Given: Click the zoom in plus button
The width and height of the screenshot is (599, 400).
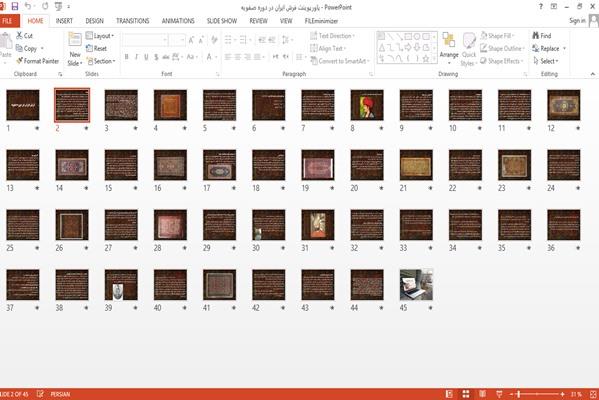Looking at the screenshot, I should 563,394.
